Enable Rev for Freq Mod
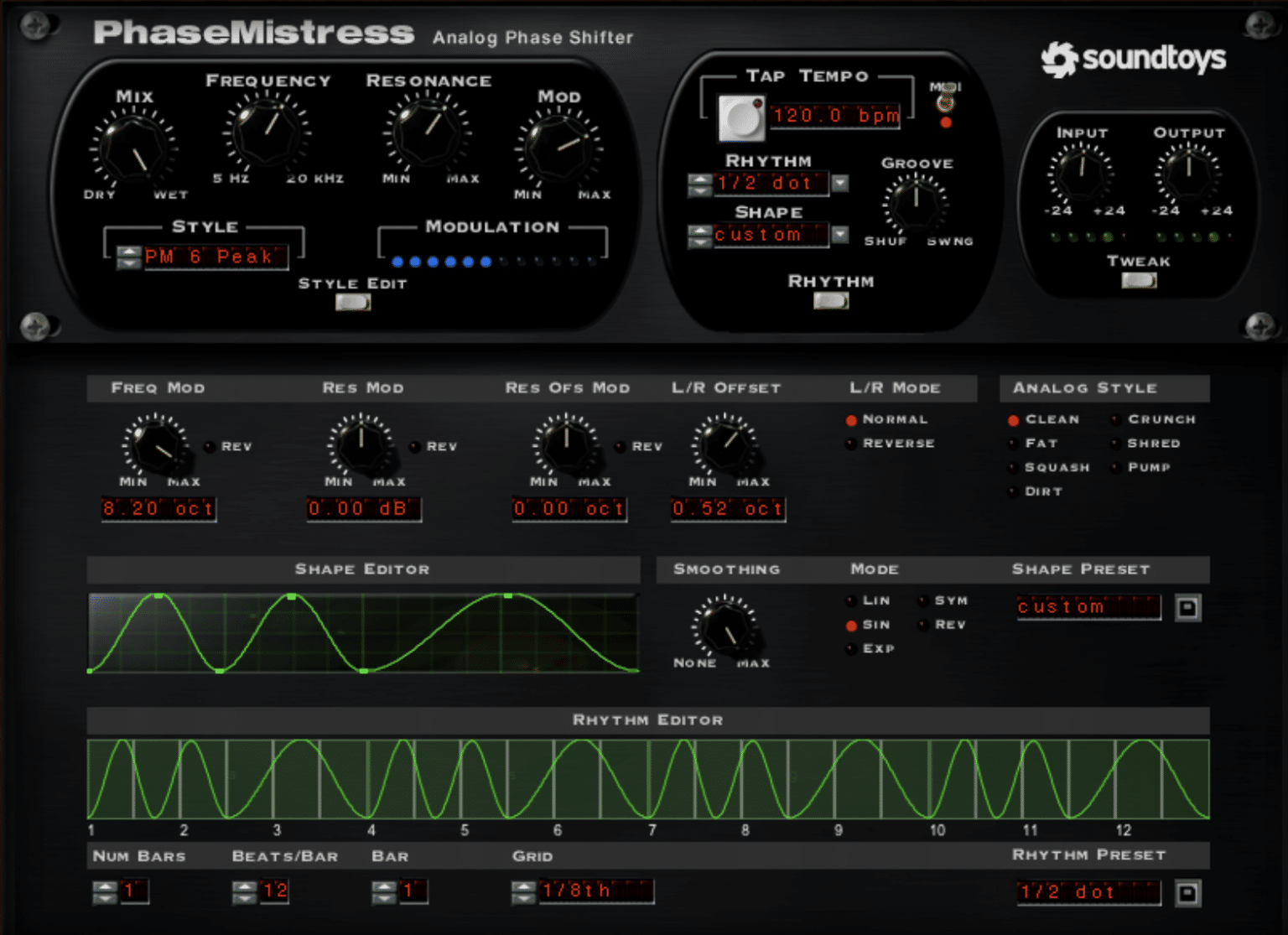 click(210, 447)
